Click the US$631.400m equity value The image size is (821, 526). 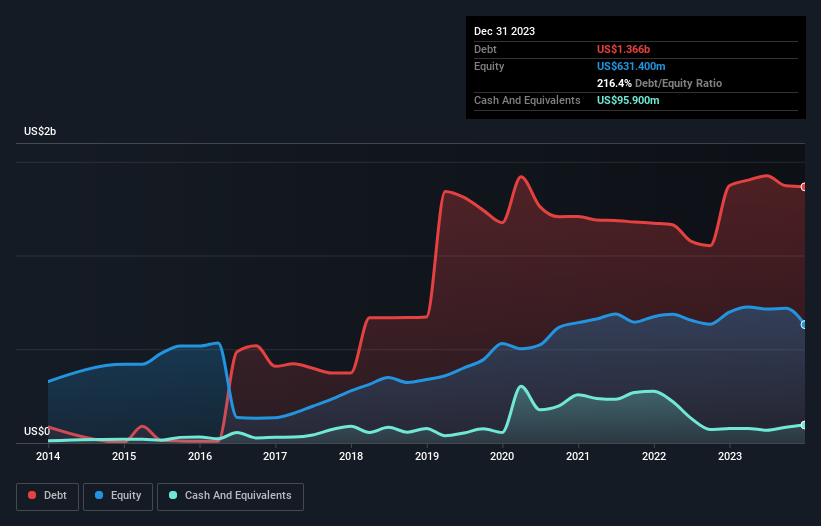(631, 66)
